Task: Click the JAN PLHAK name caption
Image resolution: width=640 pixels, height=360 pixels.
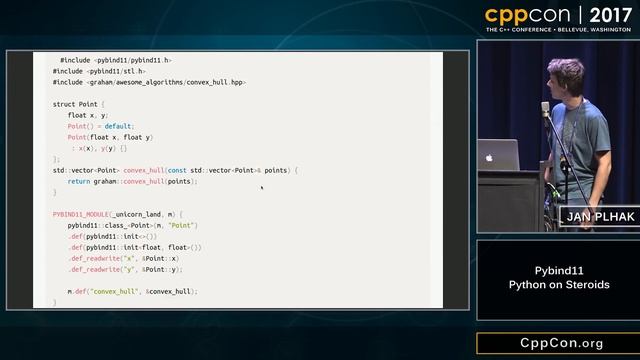Action: click(600, 217)
